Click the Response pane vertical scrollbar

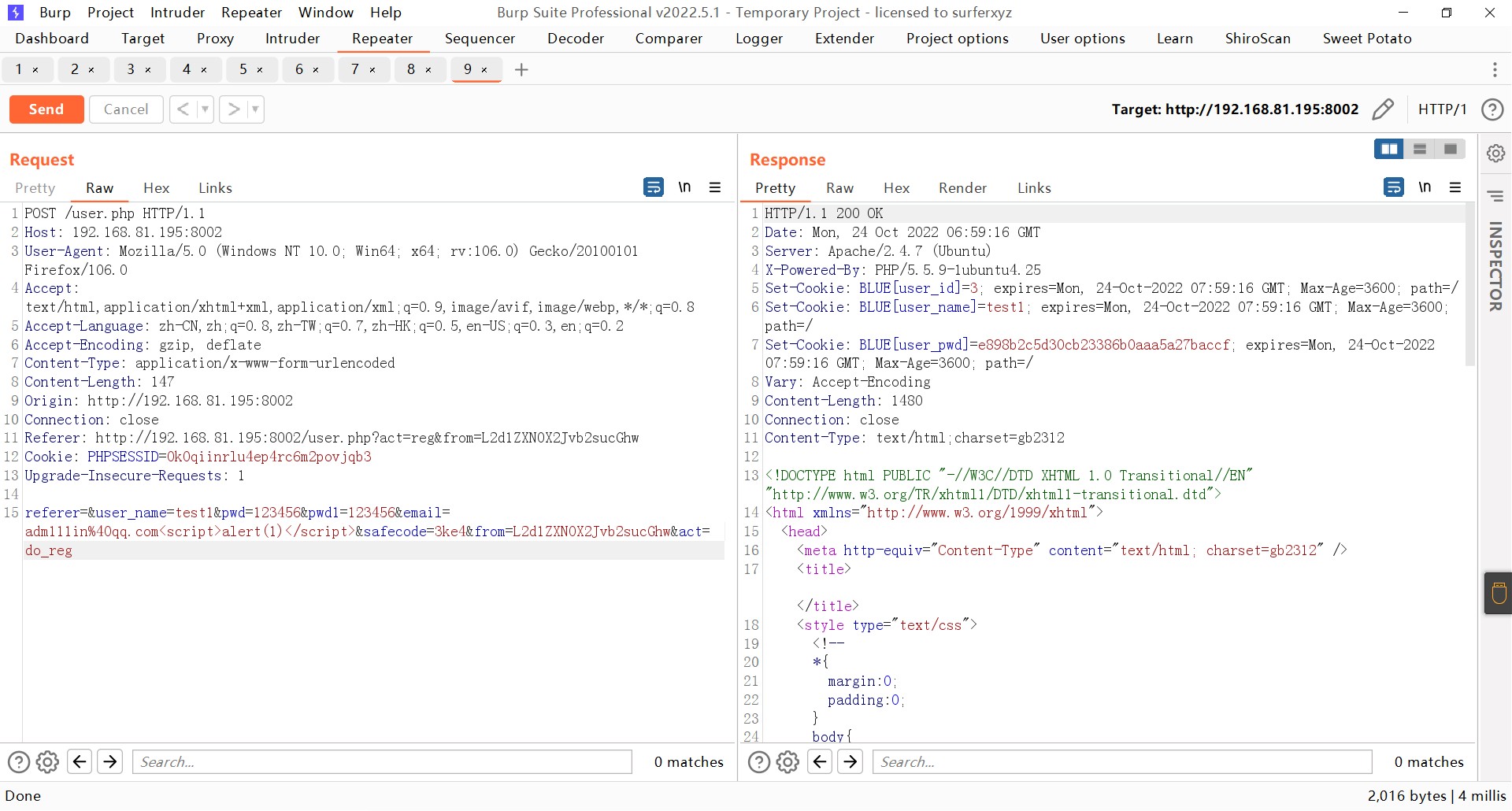pos(1469,285)
